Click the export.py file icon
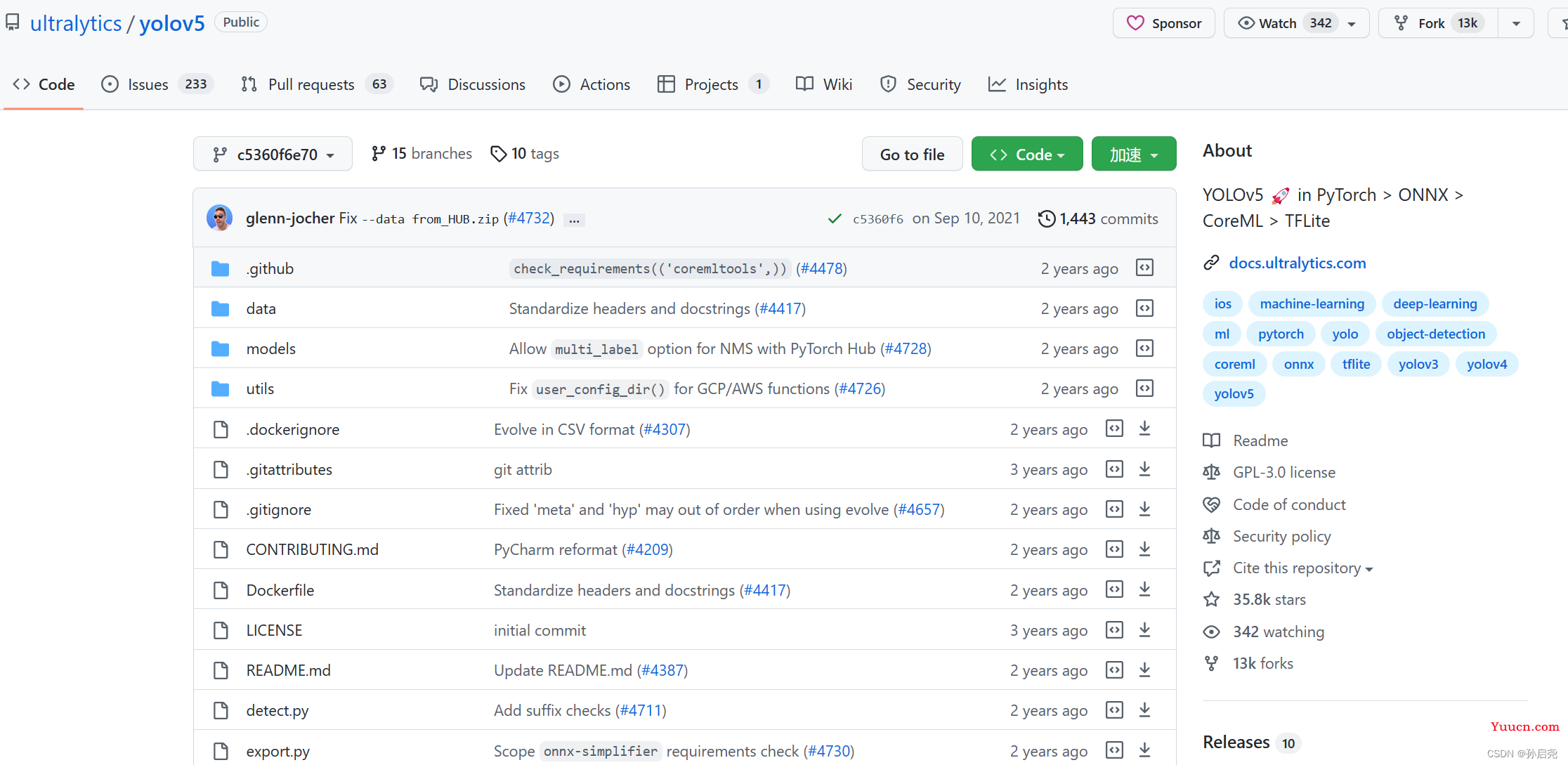The width and height of the screenshot is (1568, 765). click(x=221, y=751)
